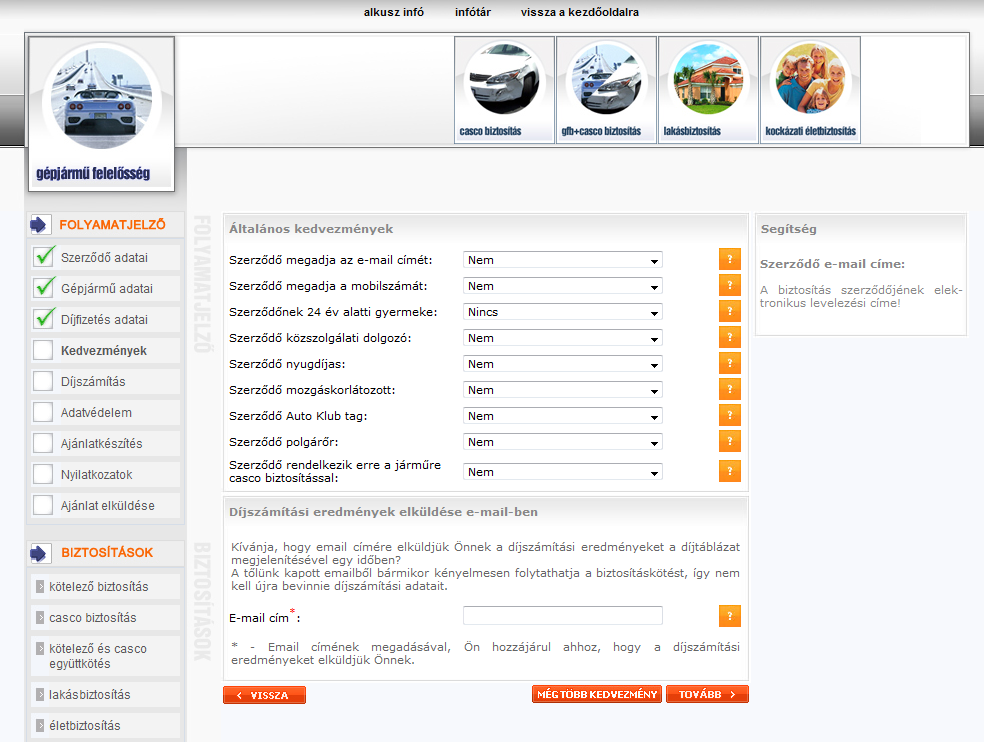
Task: Click empty box beside Kedvezmények step
Action: coord(43,350)
